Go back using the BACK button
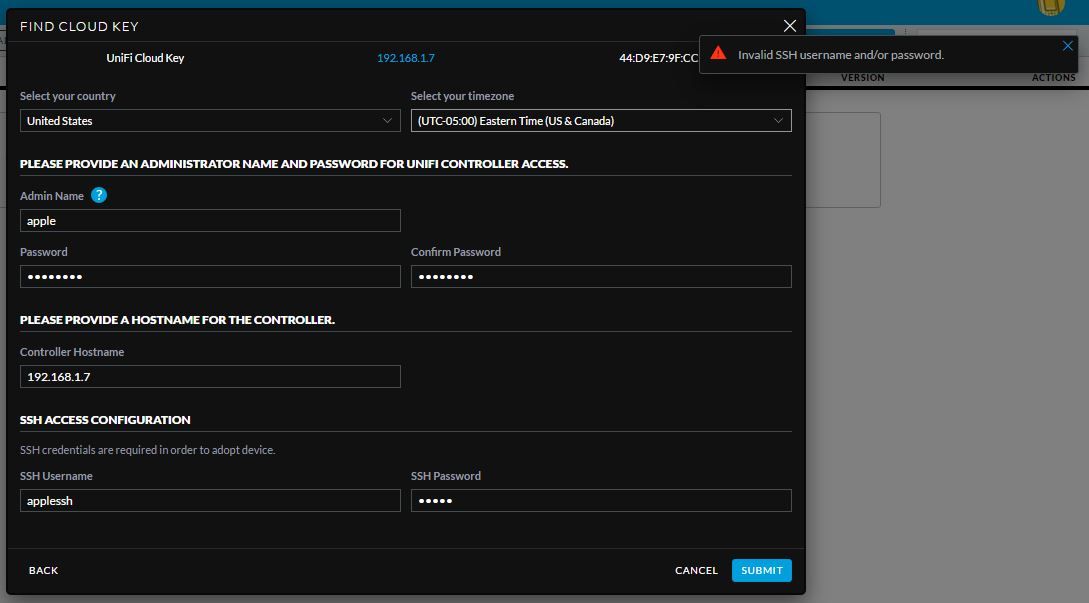The width and height of the screenshot is (1089, 603). coord(44,570)
